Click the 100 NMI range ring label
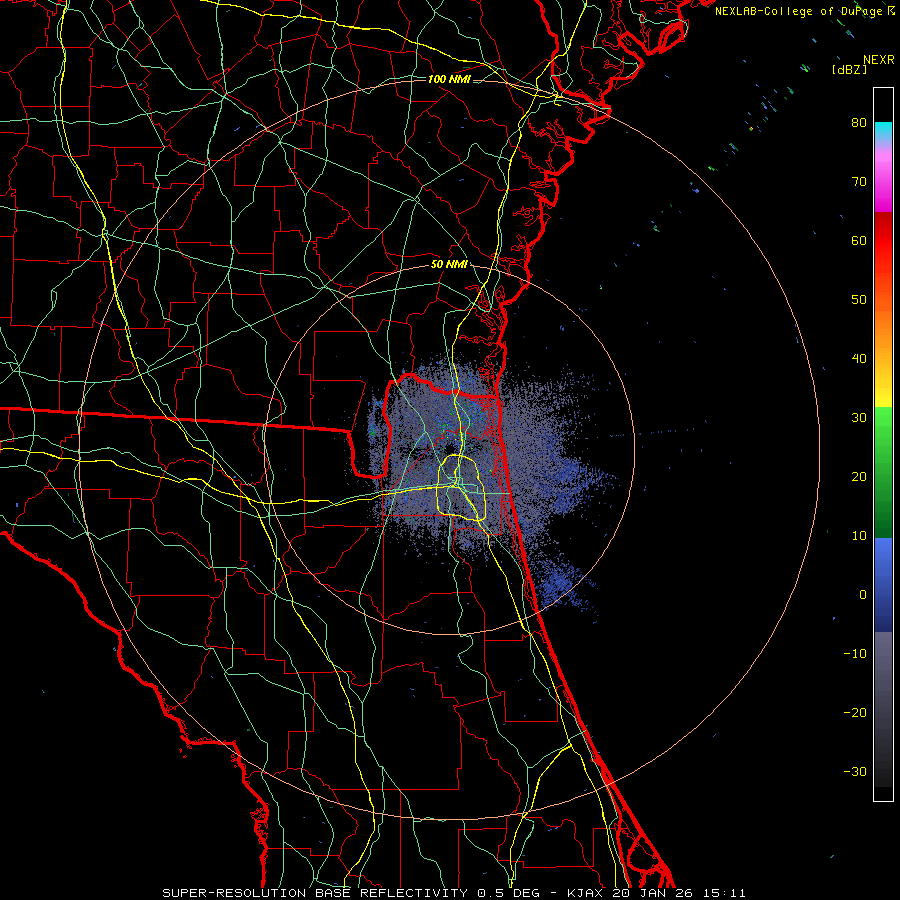The width and height of the screenshot is (900, 900). coord(449,79)
